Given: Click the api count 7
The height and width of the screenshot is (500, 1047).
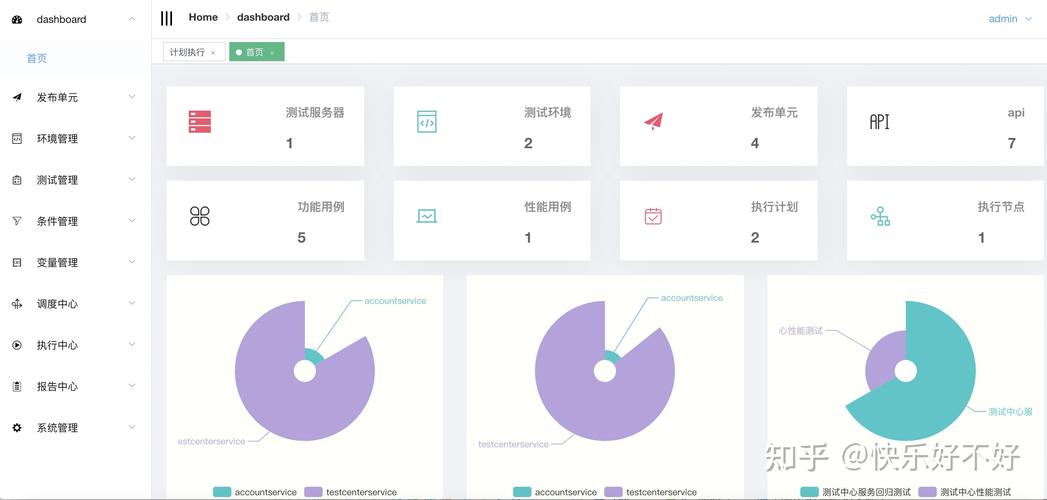Looking at the screenshot, I should pyautogui.click(x=1012, y=144).
